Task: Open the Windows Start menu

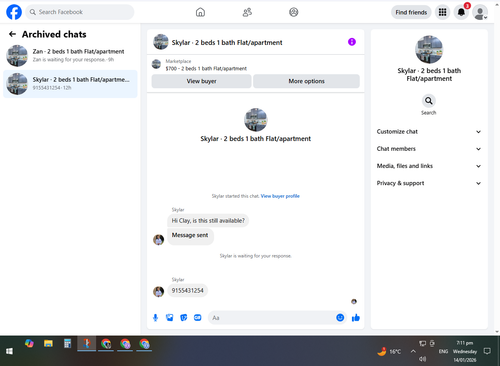Action: pos(9,351)
